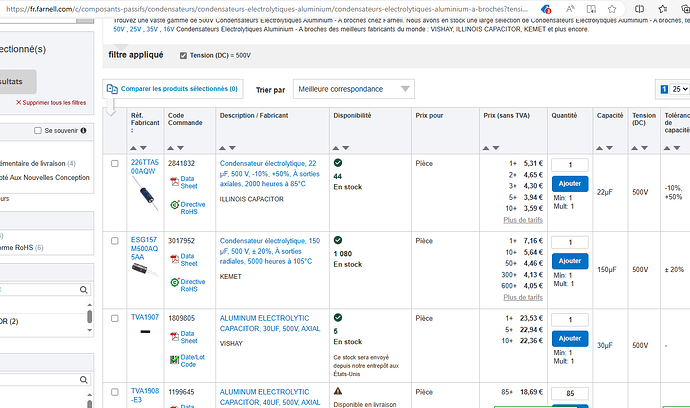690x408 pixels.
Task: Open the results per page 25 dropdown
Action: 679,89
